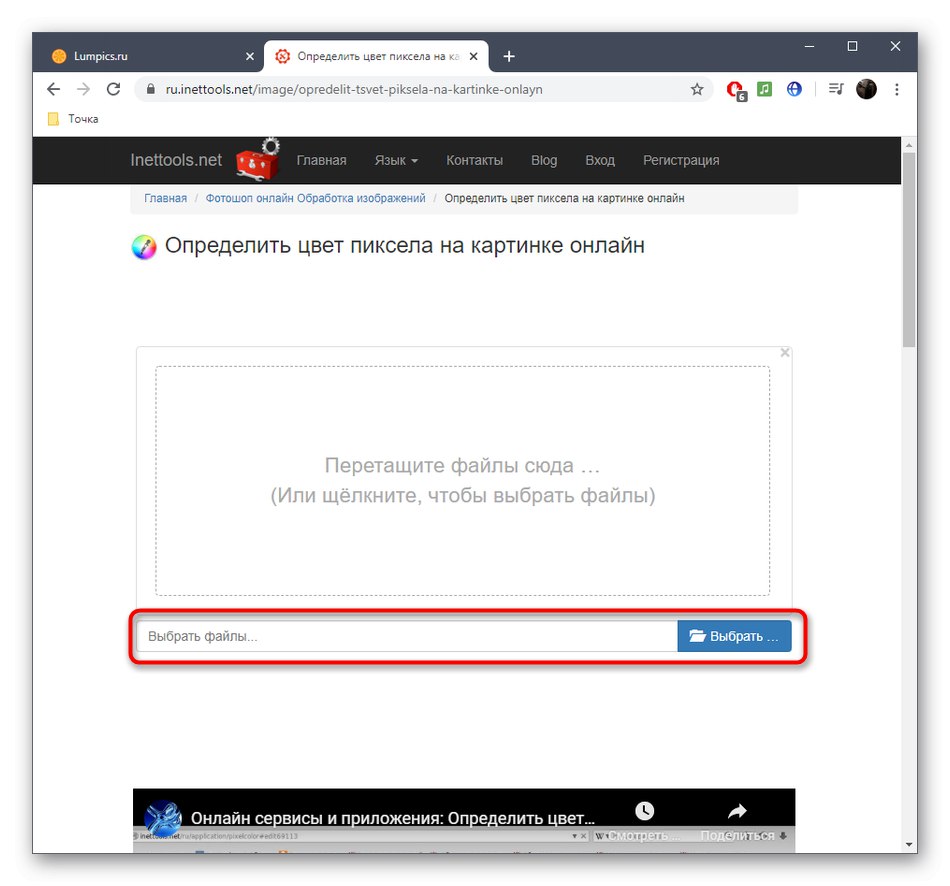Click the page vertical scrollbar thumb

909,250
